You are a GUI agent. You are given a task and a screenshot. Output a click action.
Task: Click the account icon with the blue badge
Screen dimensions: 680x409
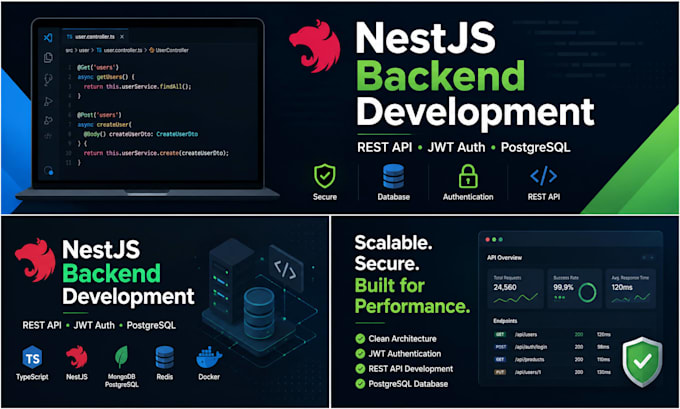pos(49,170)
